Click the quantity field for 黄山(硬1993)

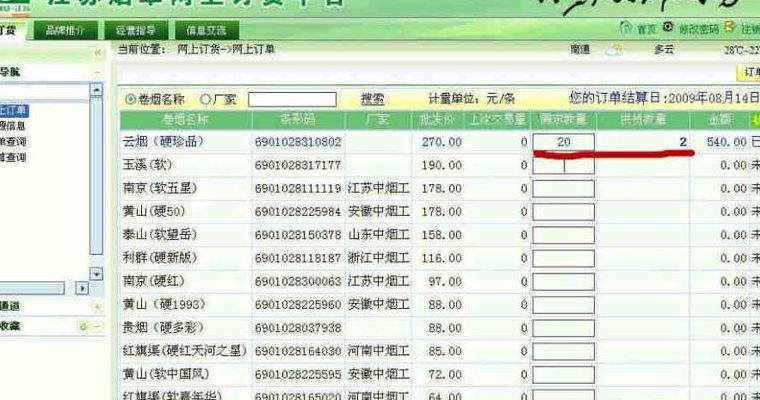tap(563, 305)
